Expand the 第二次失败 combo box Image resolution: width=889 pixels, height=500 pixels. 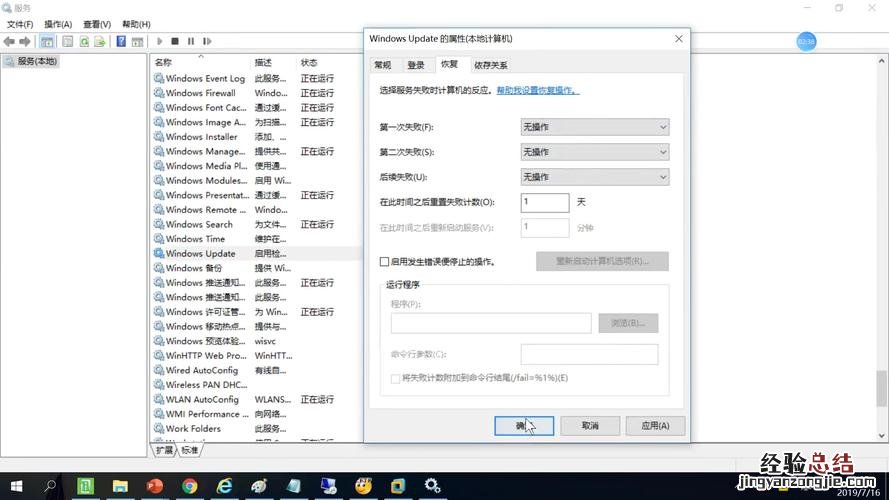click(594, 152)
